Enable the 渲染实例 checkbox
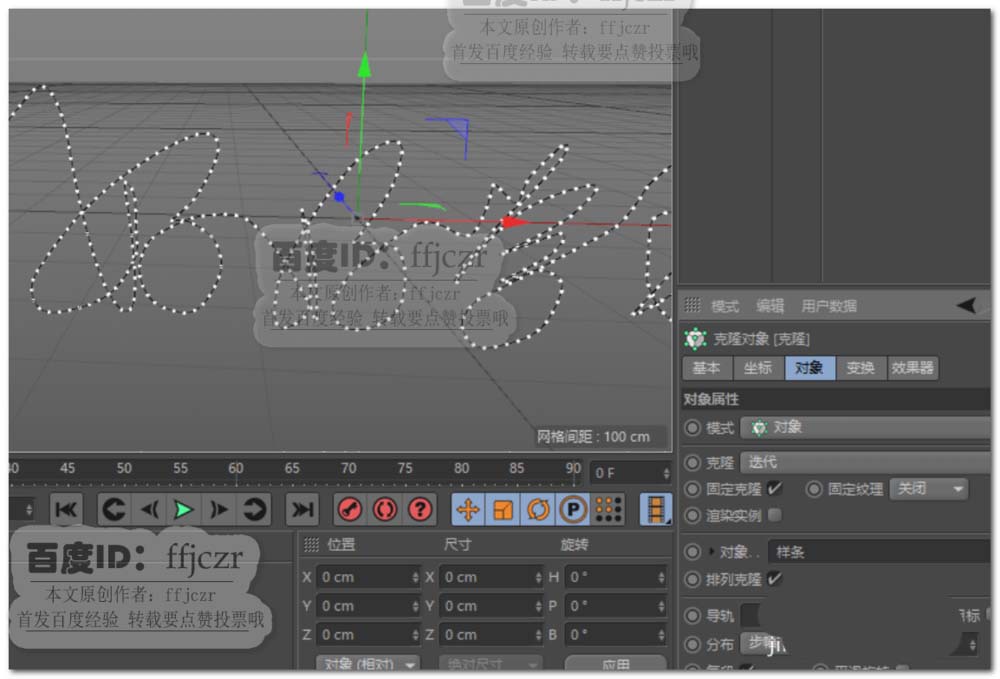Viewport: 1000px width, 679px height. [775, 515]
